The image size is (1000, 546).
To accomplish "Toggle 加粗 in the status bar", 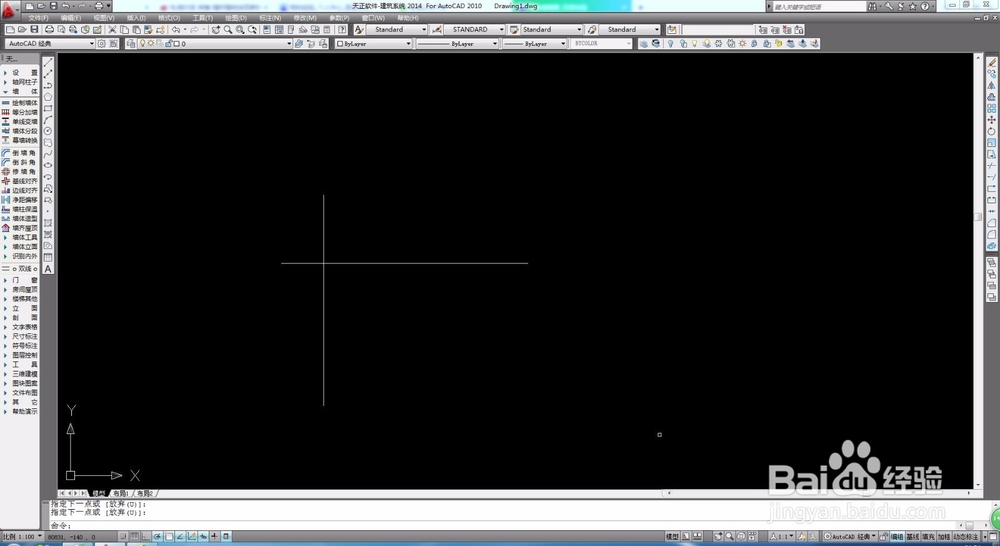I will pos(944,537).
